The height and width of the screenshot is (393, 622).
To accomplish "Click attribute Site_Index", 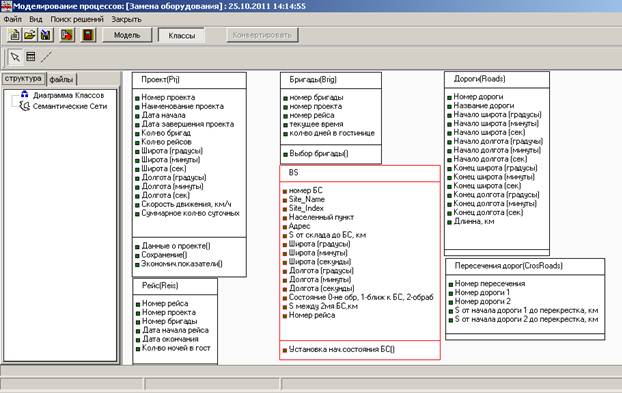I will pos(306,209).
